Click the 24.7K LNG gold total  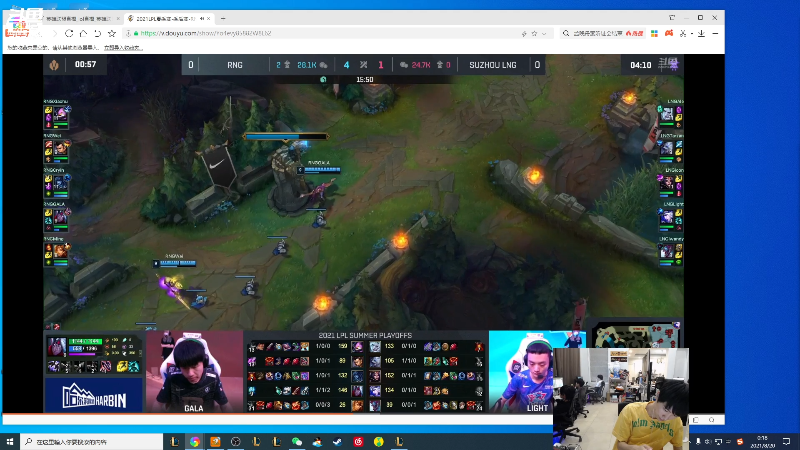[x=421, y=65]
